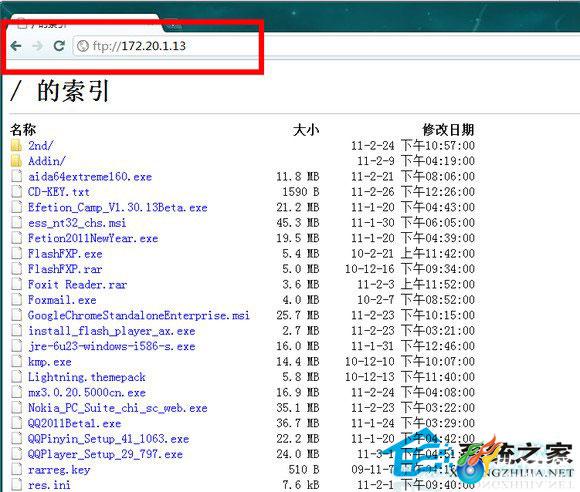This screenshot has height=492, width=580.
Task: Click the date 10-12-16 下午09:34:00
Action: coord(409,269)
